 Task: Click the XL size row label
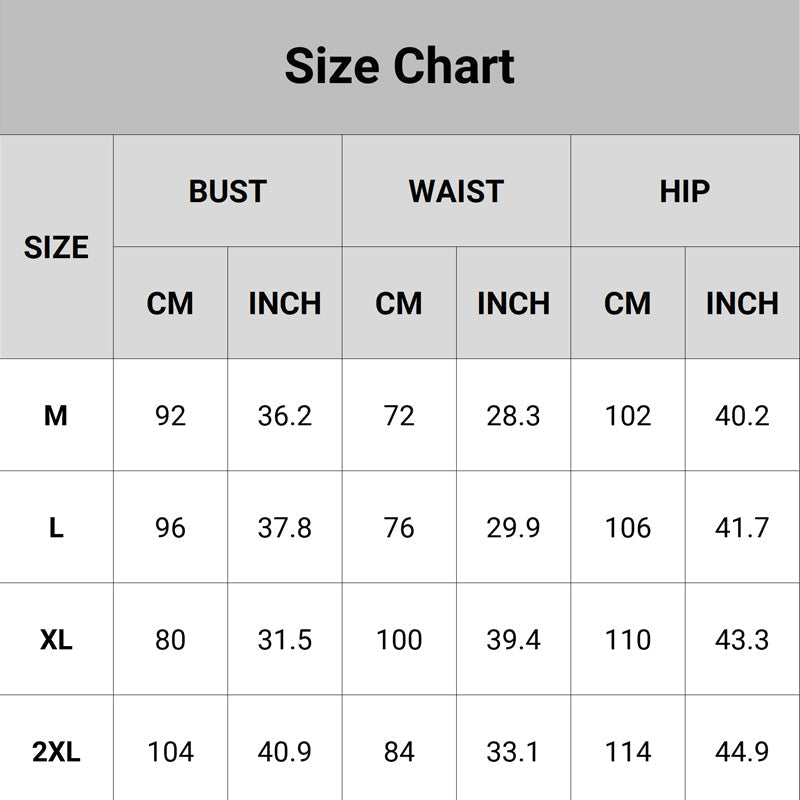56,639
